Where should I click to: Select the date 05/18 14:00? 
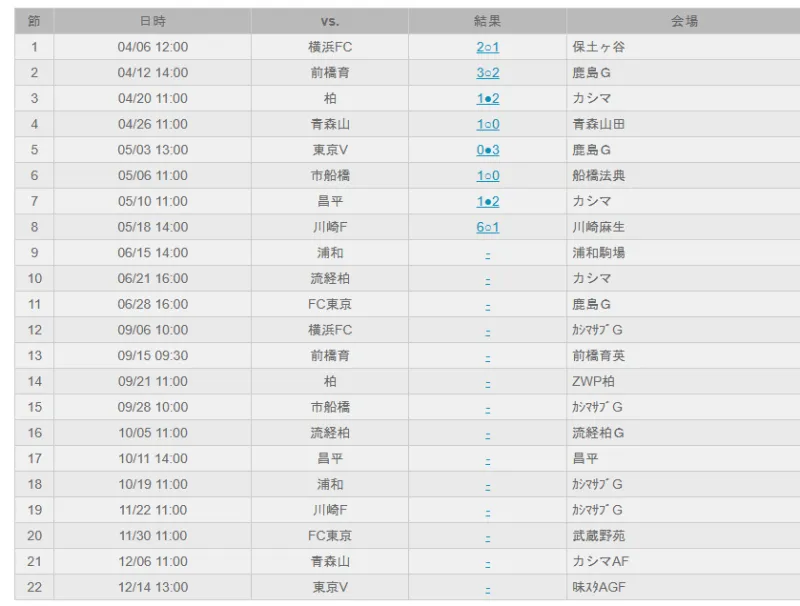point(153,227)
